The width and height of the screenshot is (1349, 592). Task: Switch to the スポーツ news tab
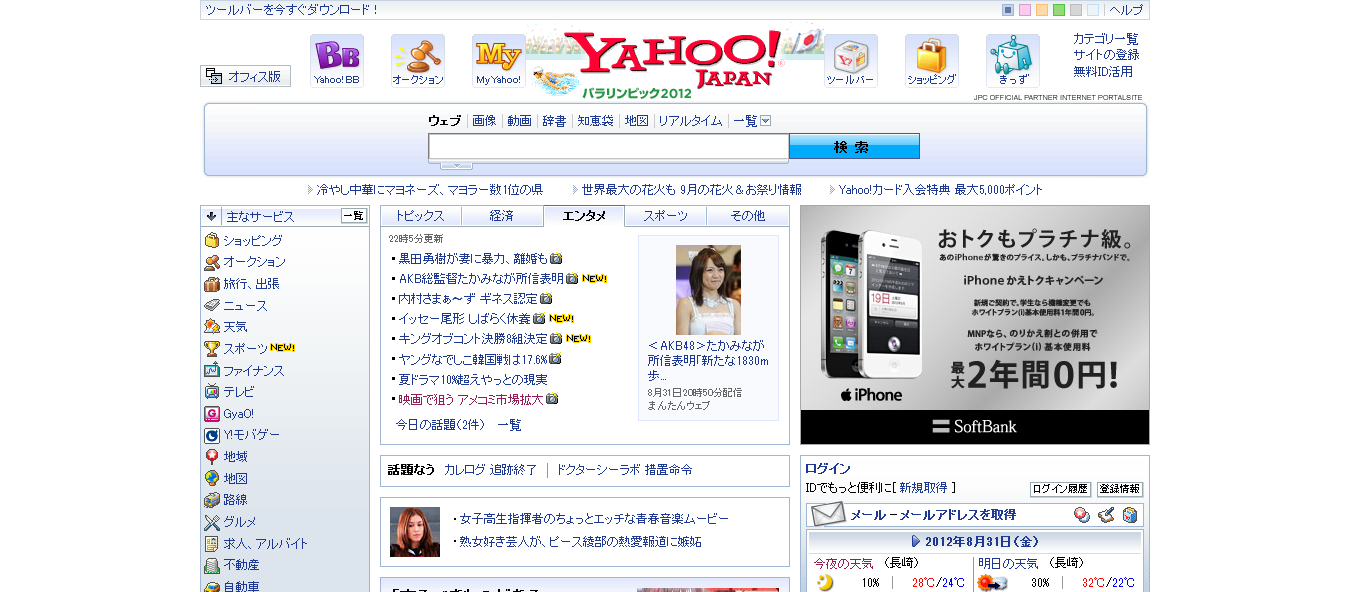tap(666, 216)
